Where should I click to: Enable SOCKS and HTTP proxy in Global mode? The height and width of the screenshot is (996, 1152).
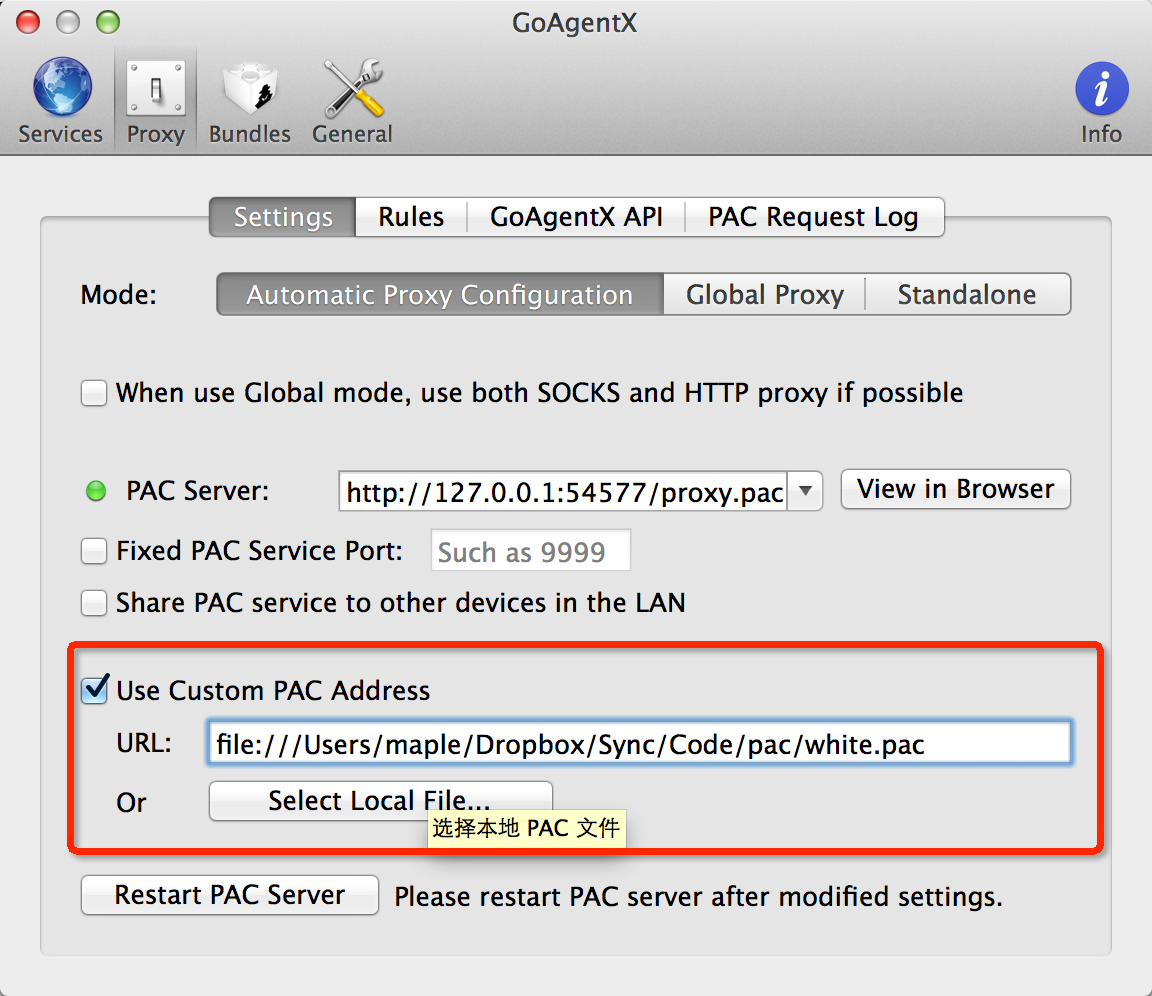94,393
